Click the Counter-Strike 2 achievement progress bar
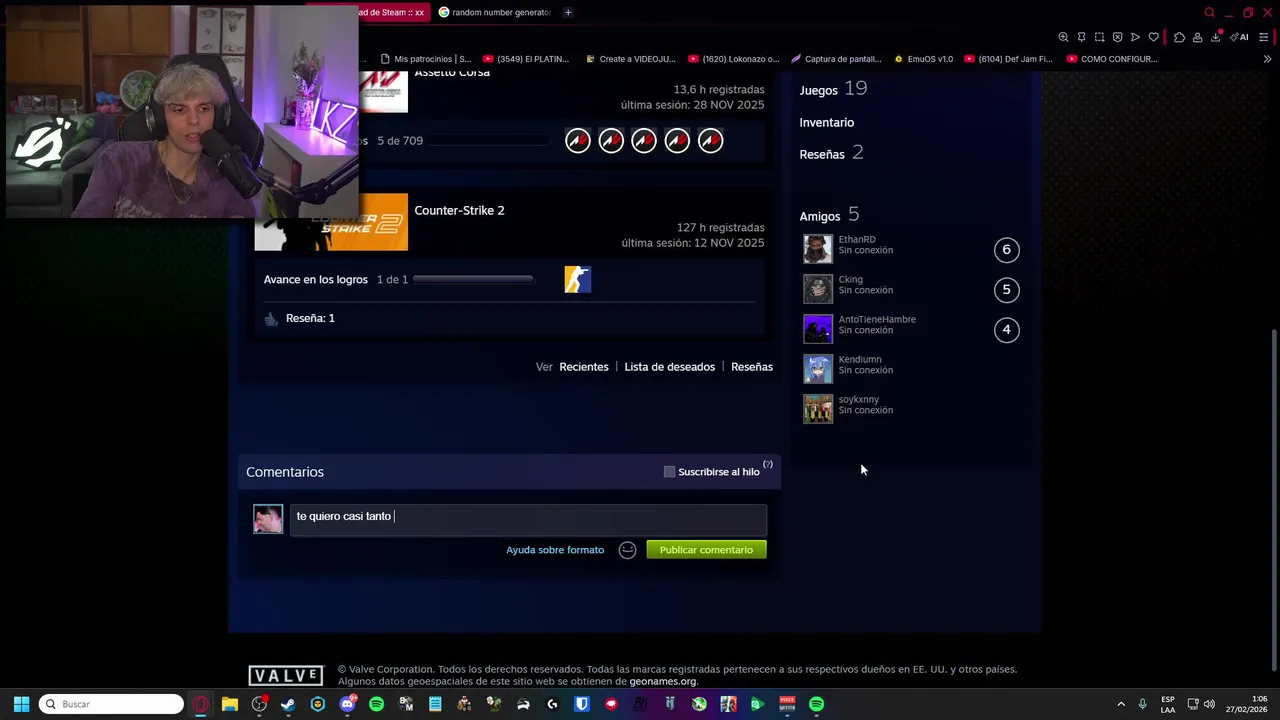 pos(473,280)
